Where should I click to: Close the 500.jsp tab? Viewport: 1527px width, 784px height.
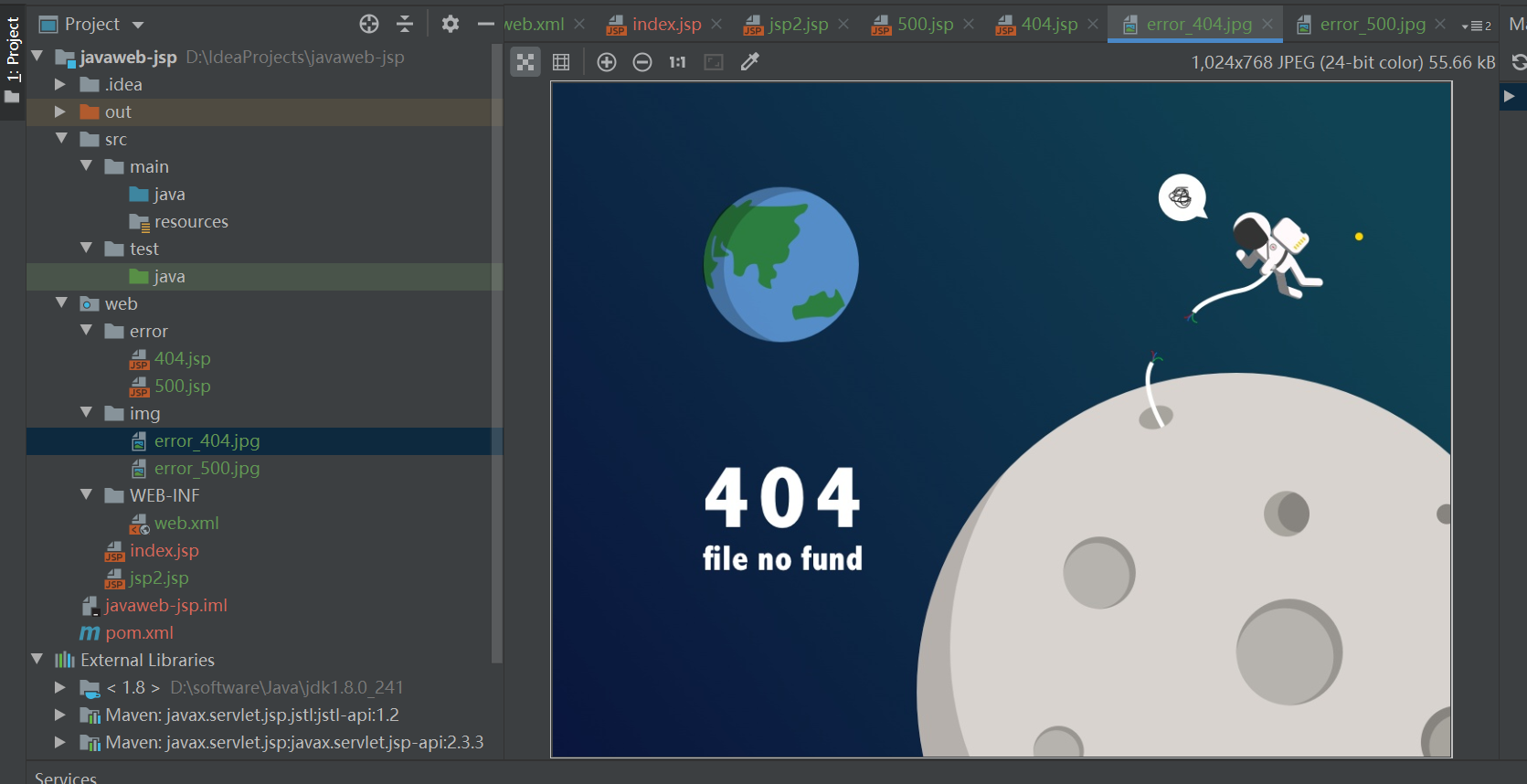pos(969,24)
